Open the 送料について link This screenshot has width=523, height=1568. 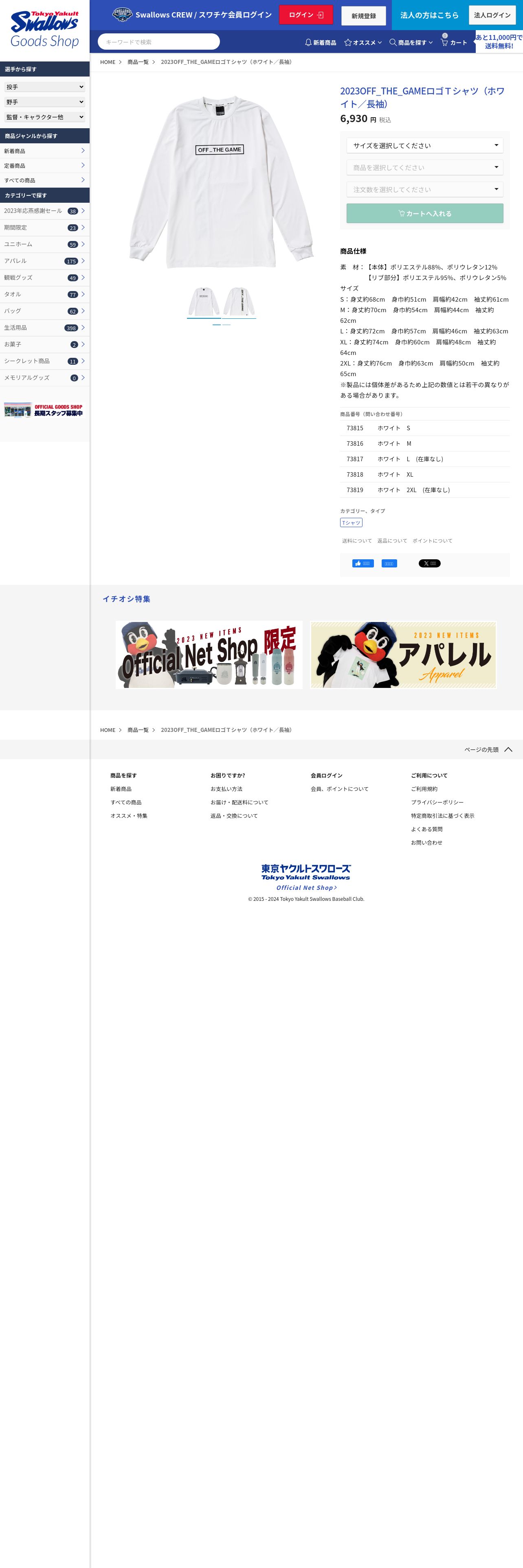coord(357,541)
